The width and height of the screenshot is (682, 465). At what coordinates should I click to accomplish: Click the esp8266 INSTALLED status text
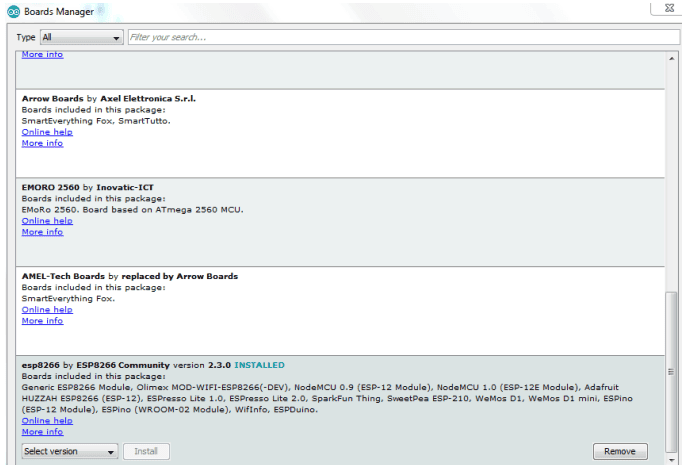tap(259, 365)
